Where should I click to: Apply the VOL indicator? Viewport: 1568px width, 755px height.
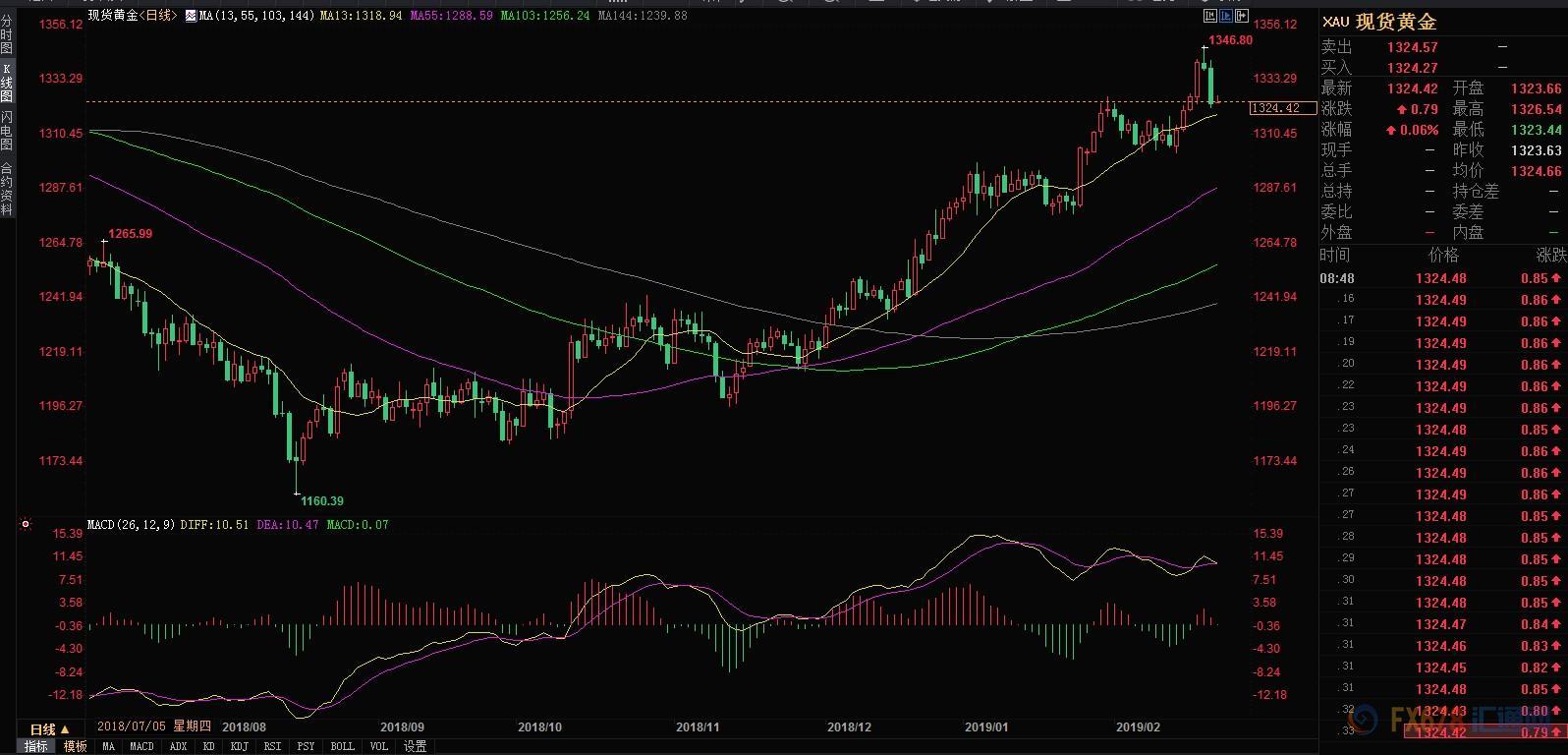coord(378,747)
